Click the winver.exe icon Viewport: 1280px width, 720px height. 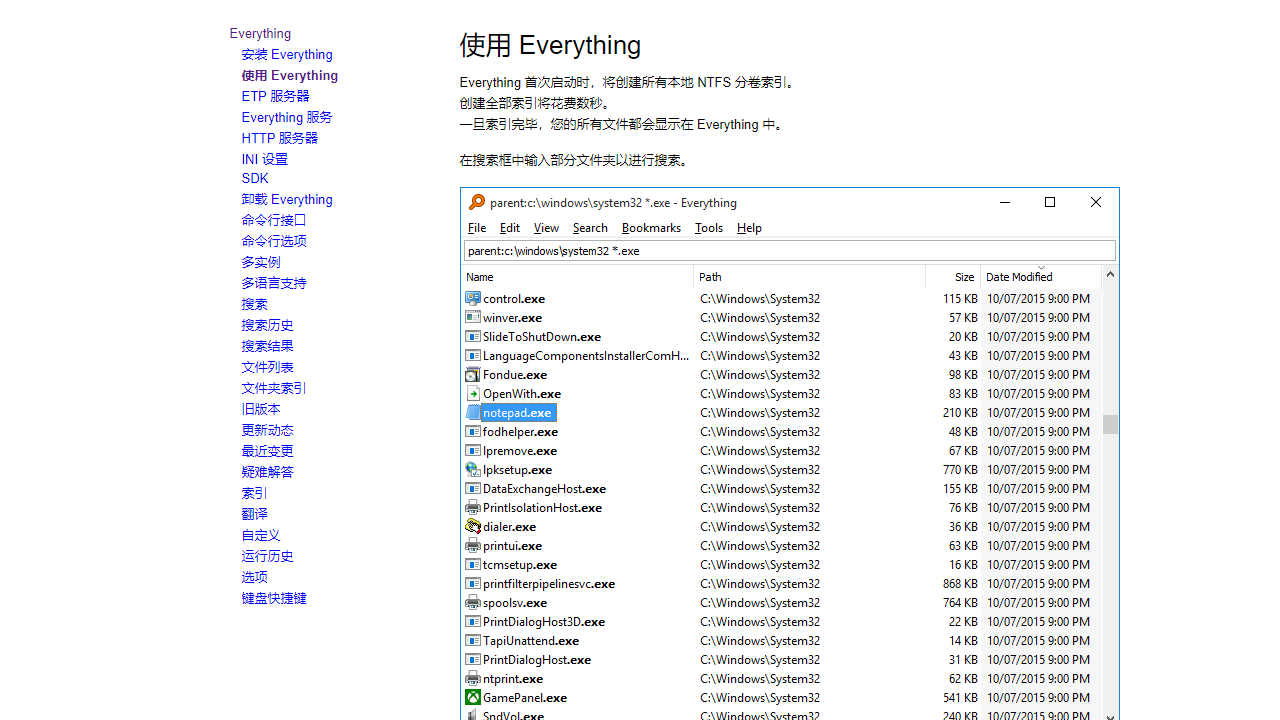(x=473, y=317)
